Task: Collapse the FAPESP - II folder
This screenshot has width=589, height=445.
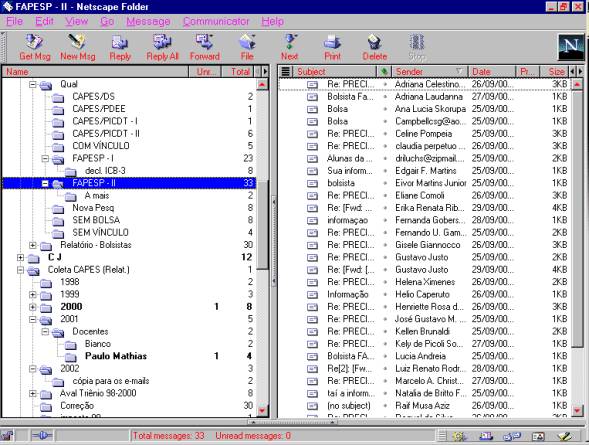Action: point(45,183)
